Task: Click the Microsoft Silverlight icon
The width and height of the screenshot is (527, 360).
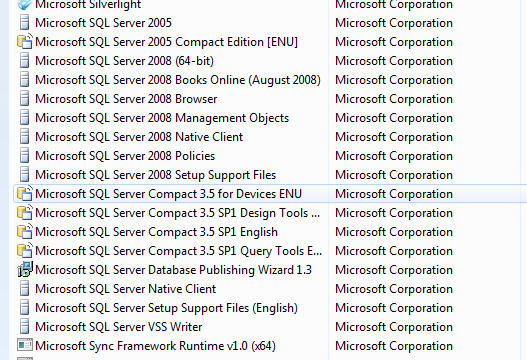Action: coord(25,4)
